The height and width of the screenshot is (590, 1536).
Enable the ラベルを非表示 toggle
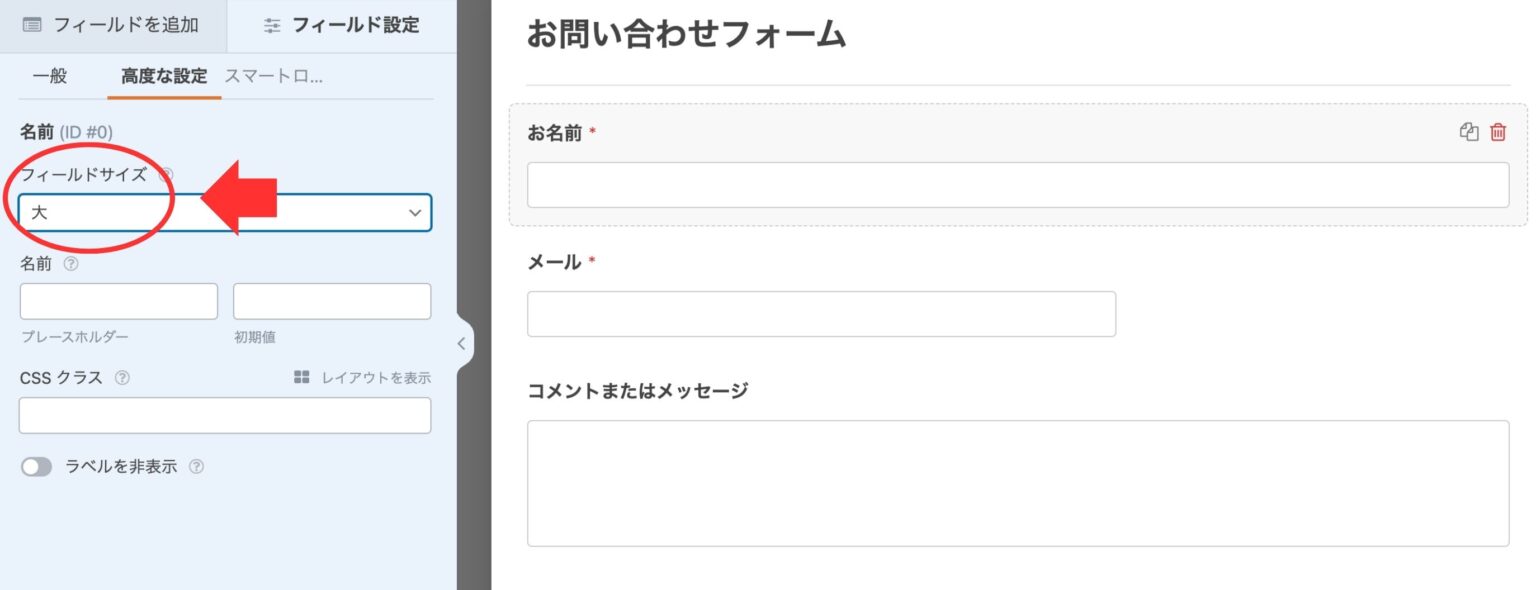click(x=37, y=466)
